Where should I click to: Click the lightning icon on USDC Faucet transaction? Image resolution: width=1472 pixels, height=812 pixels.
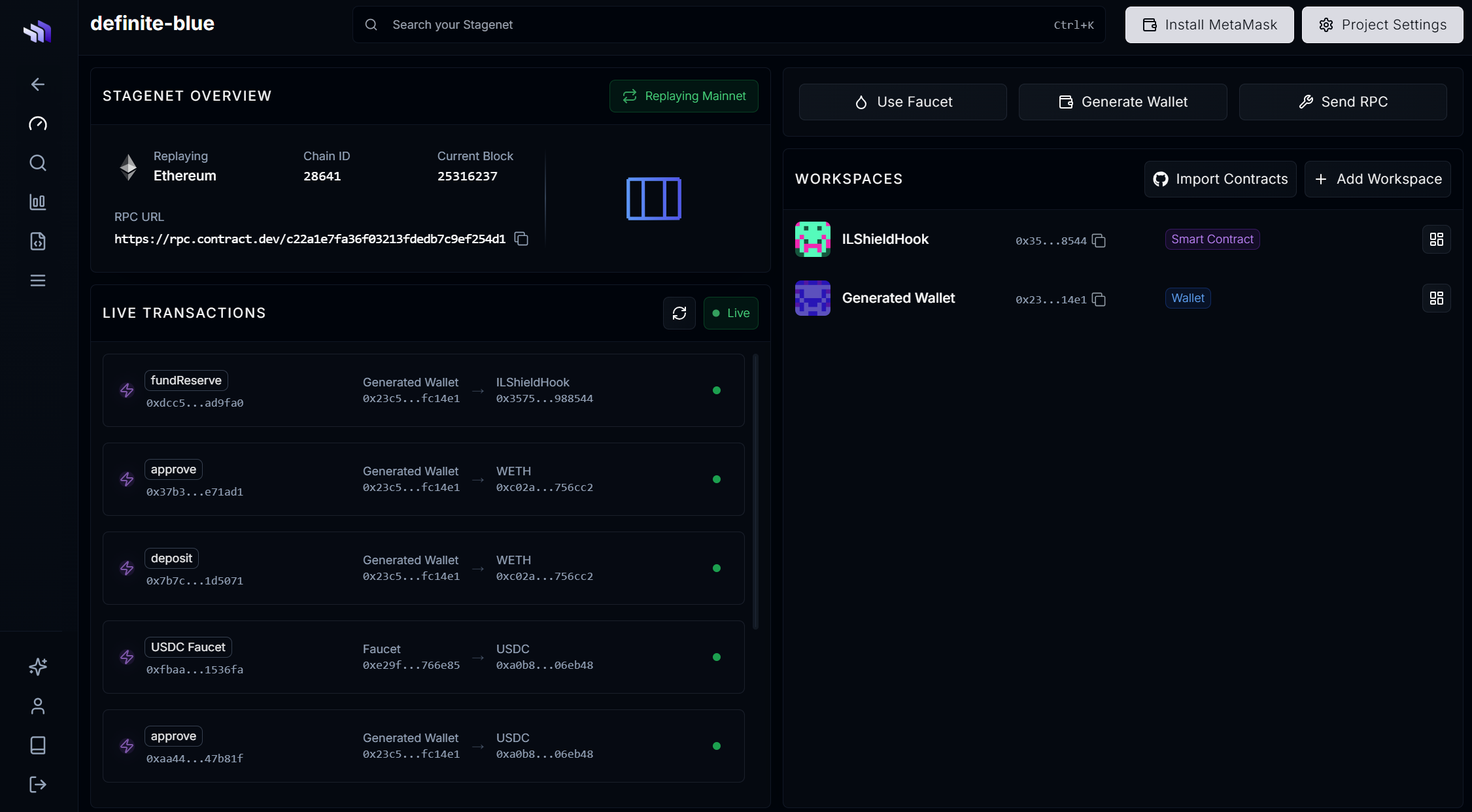tap(127, 657)
